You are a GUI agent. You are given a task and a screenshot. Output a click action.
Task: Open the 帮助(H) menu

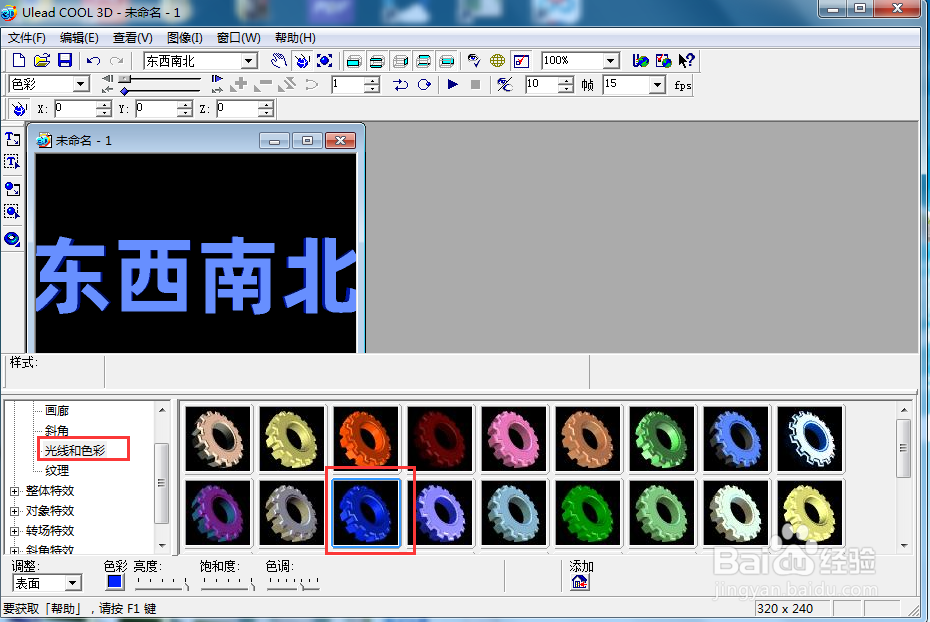coord(295,38)
